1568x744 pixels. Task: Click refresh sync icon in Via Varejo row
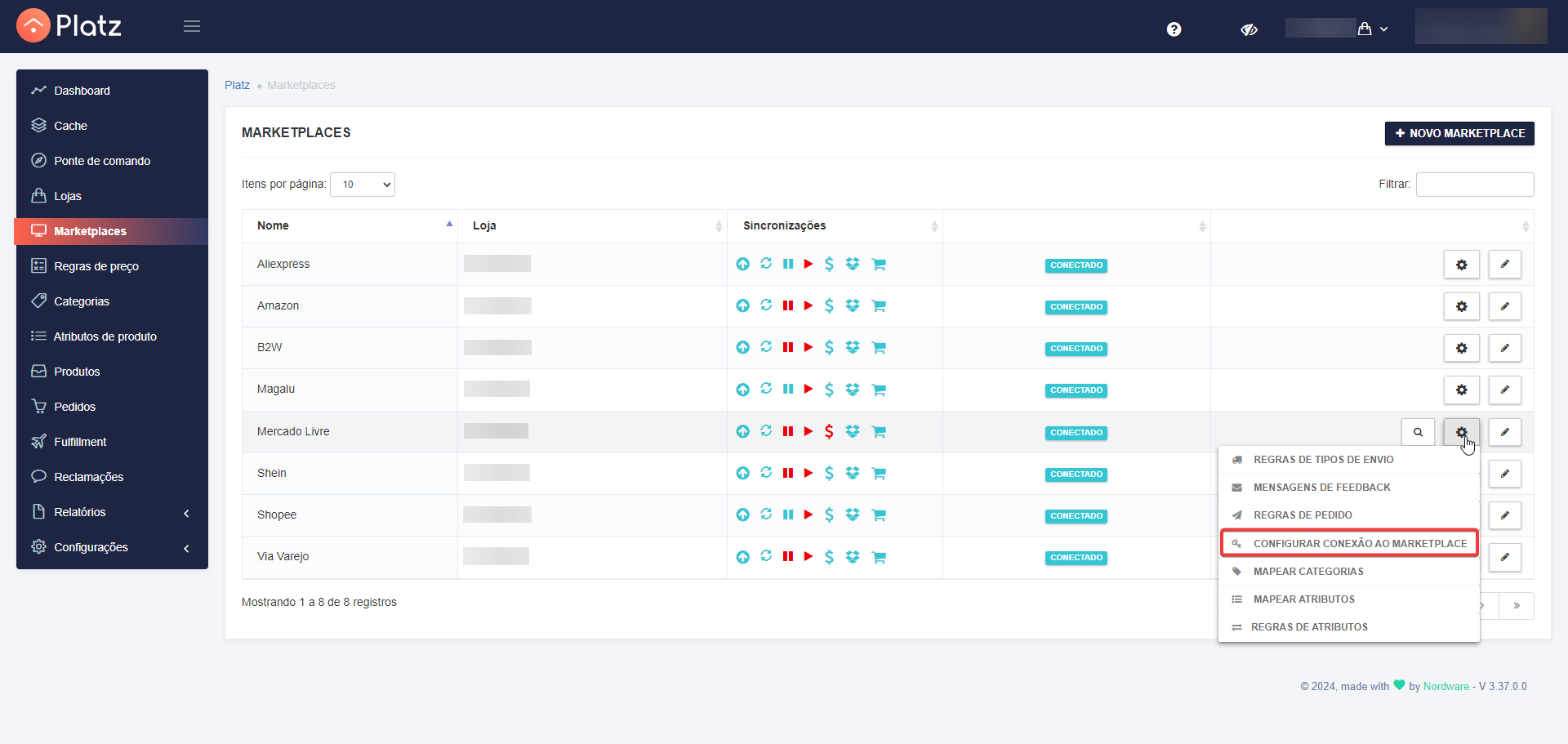tap(766, 556)
